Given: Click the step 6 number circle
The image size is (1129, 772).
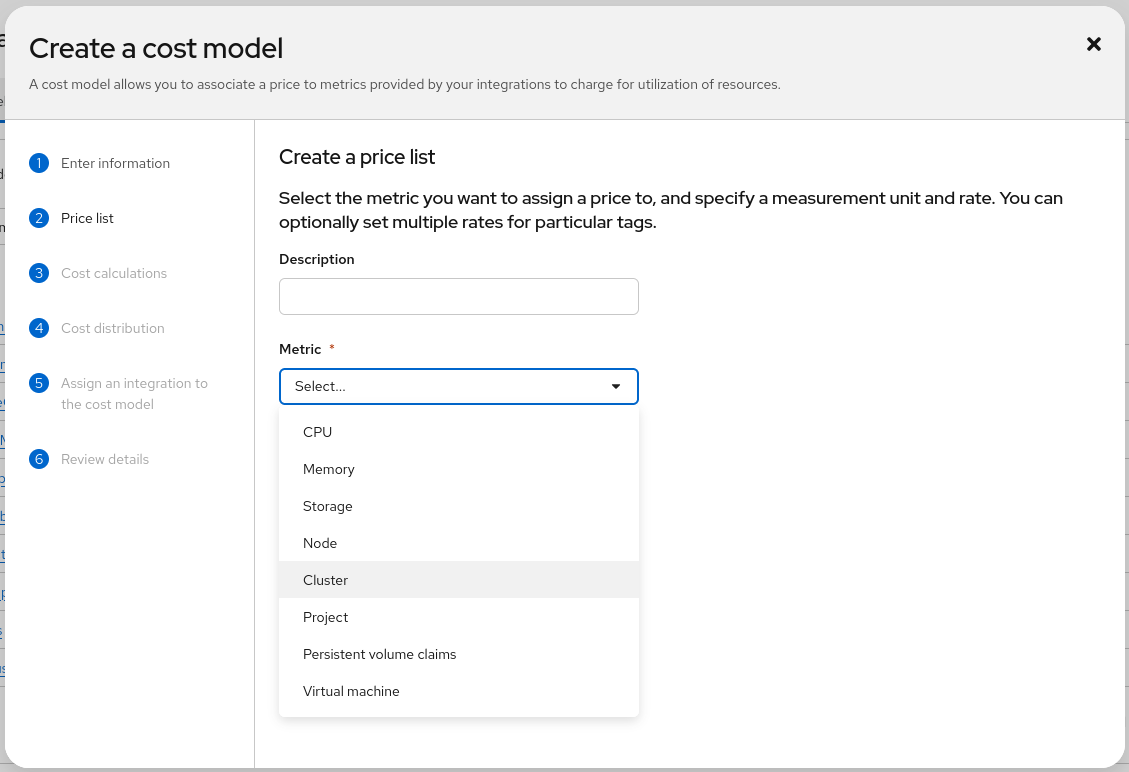Looking at the screenshot, I should [39, 459].
